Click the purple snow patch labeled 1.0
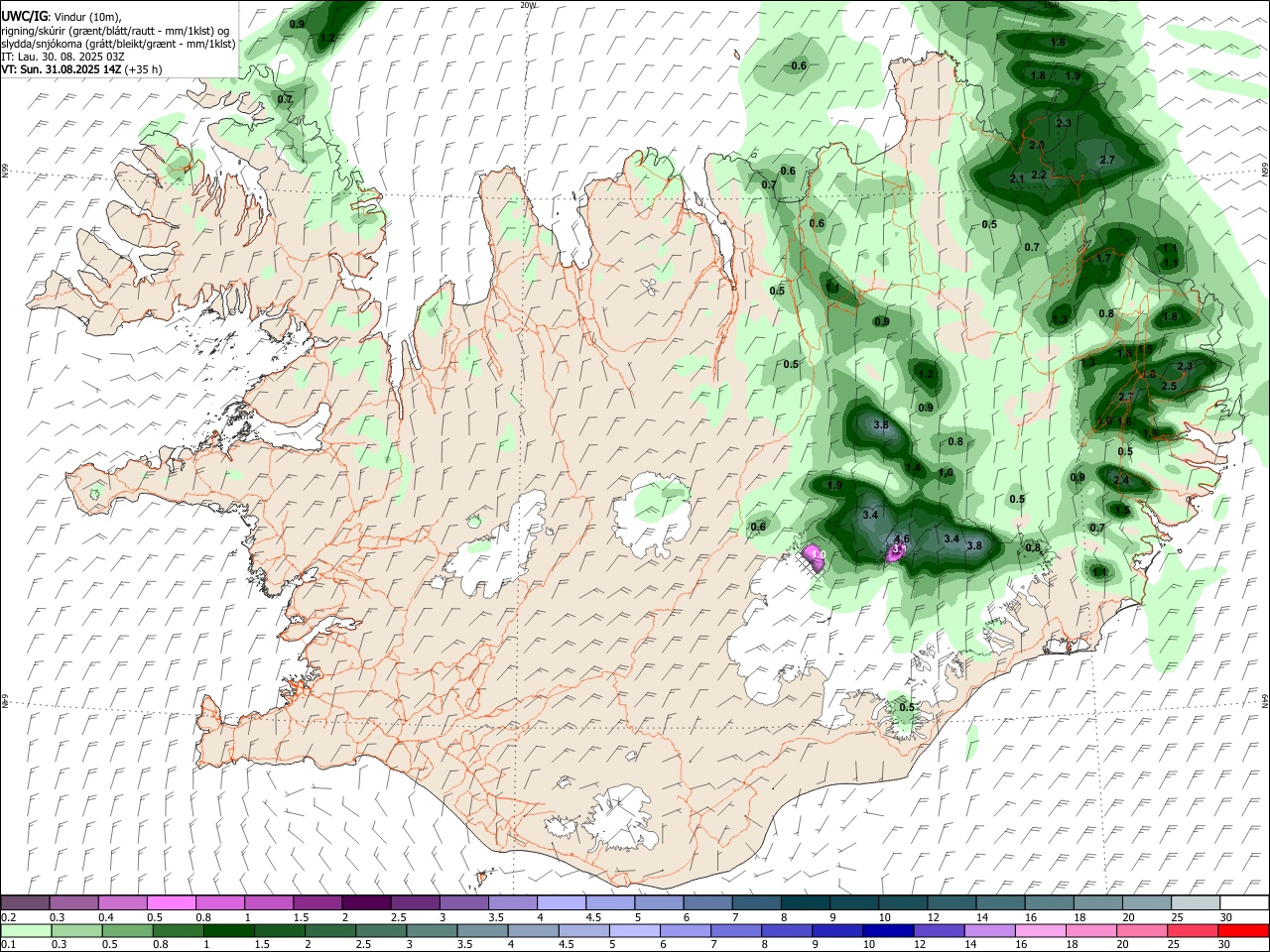Image resolution: width=1270 pixels, height=952 pixels. [815, 557]
